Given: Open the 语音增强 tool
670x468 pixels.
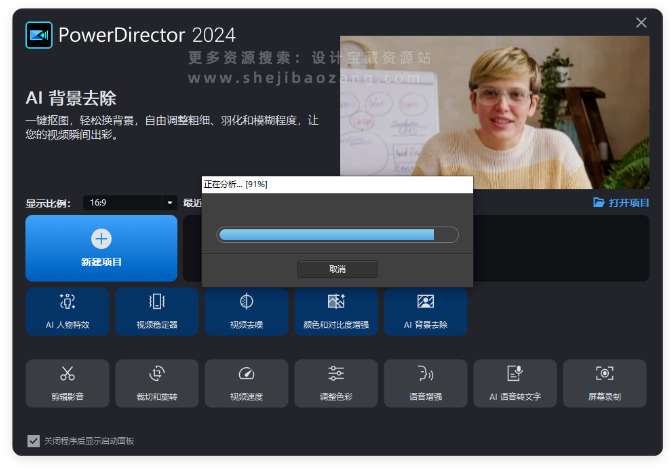Looking at the screenshot, I should click(426, 383).
